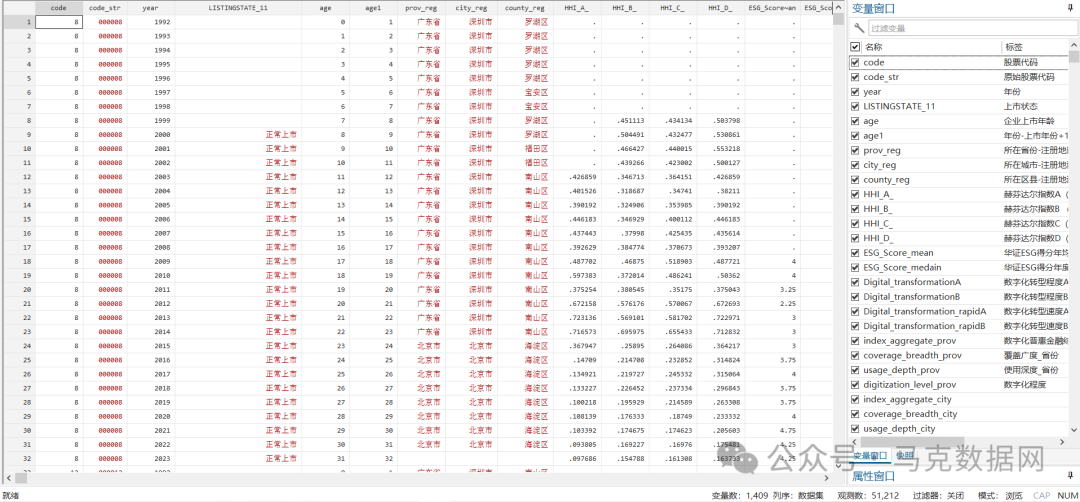Image resolution: width=1080 pixels, height=502 pixels.
Task: Uncheck the HHI_A_ variable checkbox
Action: click(x=855, y=194)
